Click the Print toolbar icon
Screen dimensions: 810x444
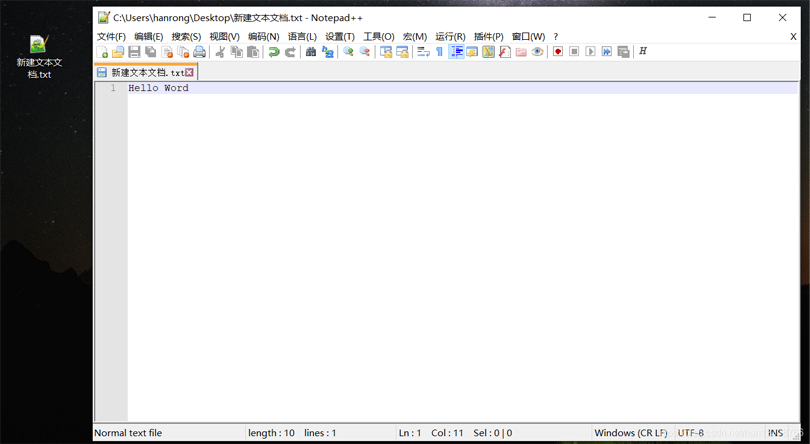[200, 52]
